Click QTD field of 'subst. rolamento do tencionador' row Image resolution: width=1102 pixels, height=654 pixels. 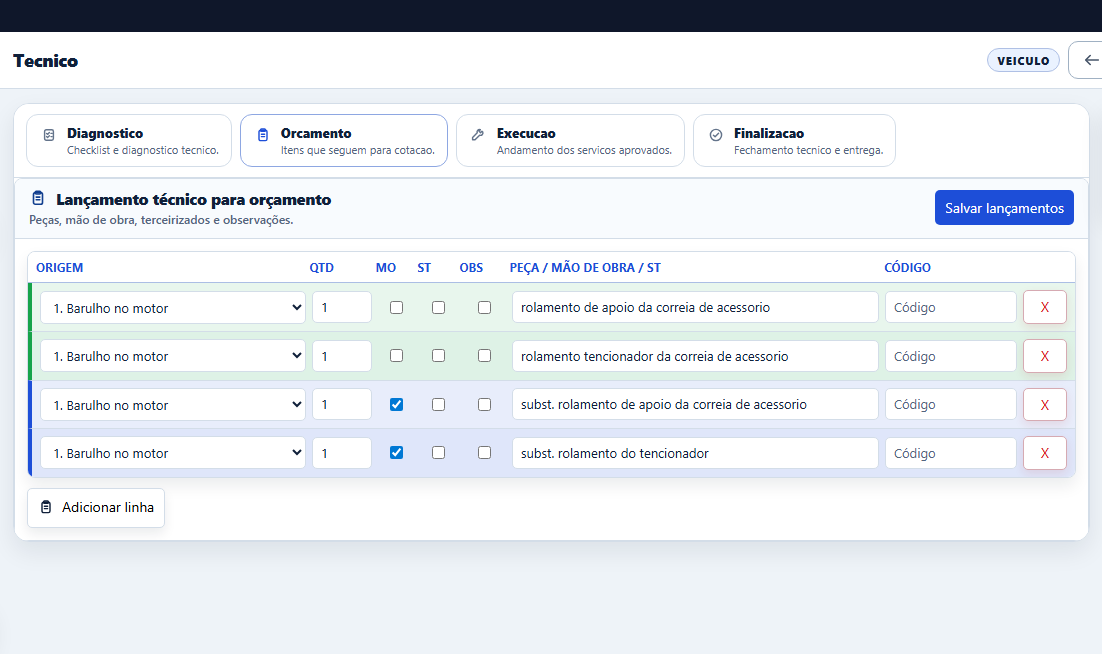point(342,453)
